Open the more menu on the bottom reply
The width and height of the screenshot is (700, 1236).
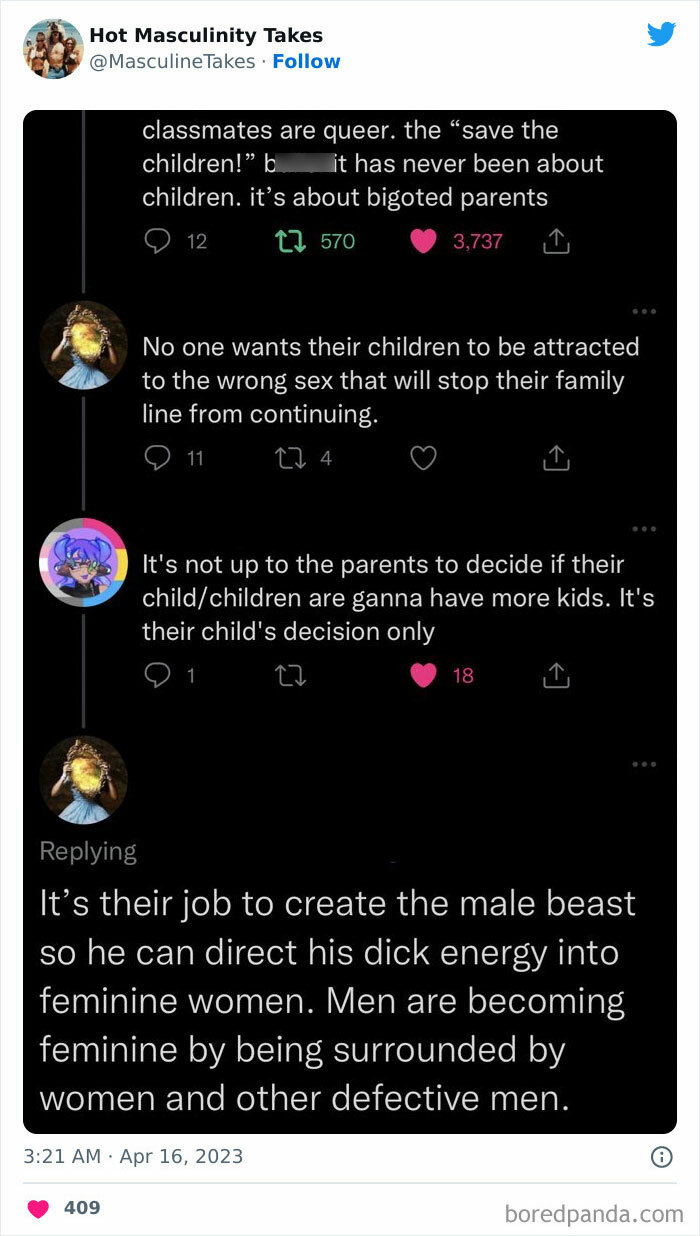(x=645, y=763)
